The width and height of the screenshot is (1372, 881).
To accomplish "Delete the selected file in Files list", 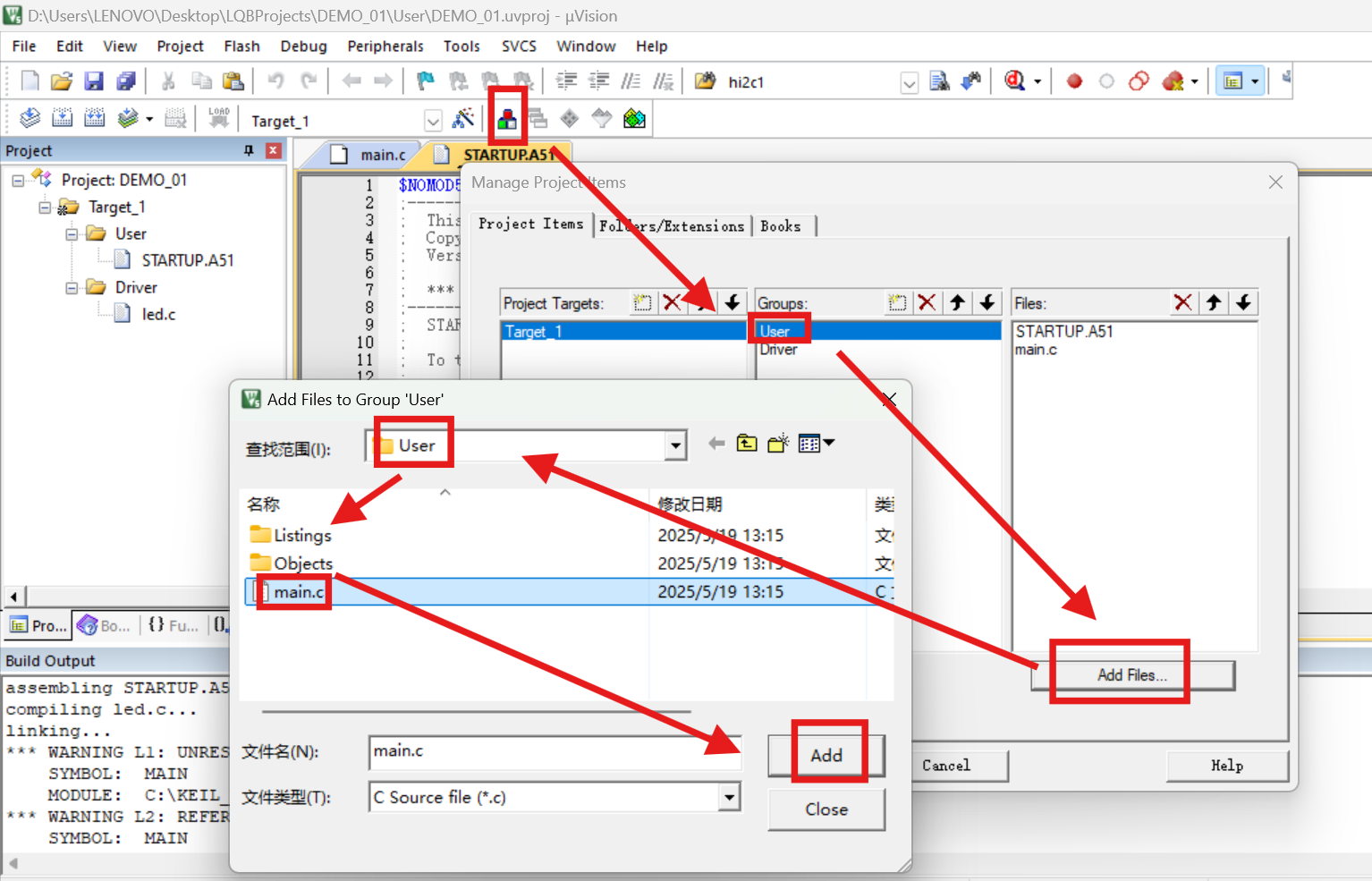I will click(x=1183, y=302).
